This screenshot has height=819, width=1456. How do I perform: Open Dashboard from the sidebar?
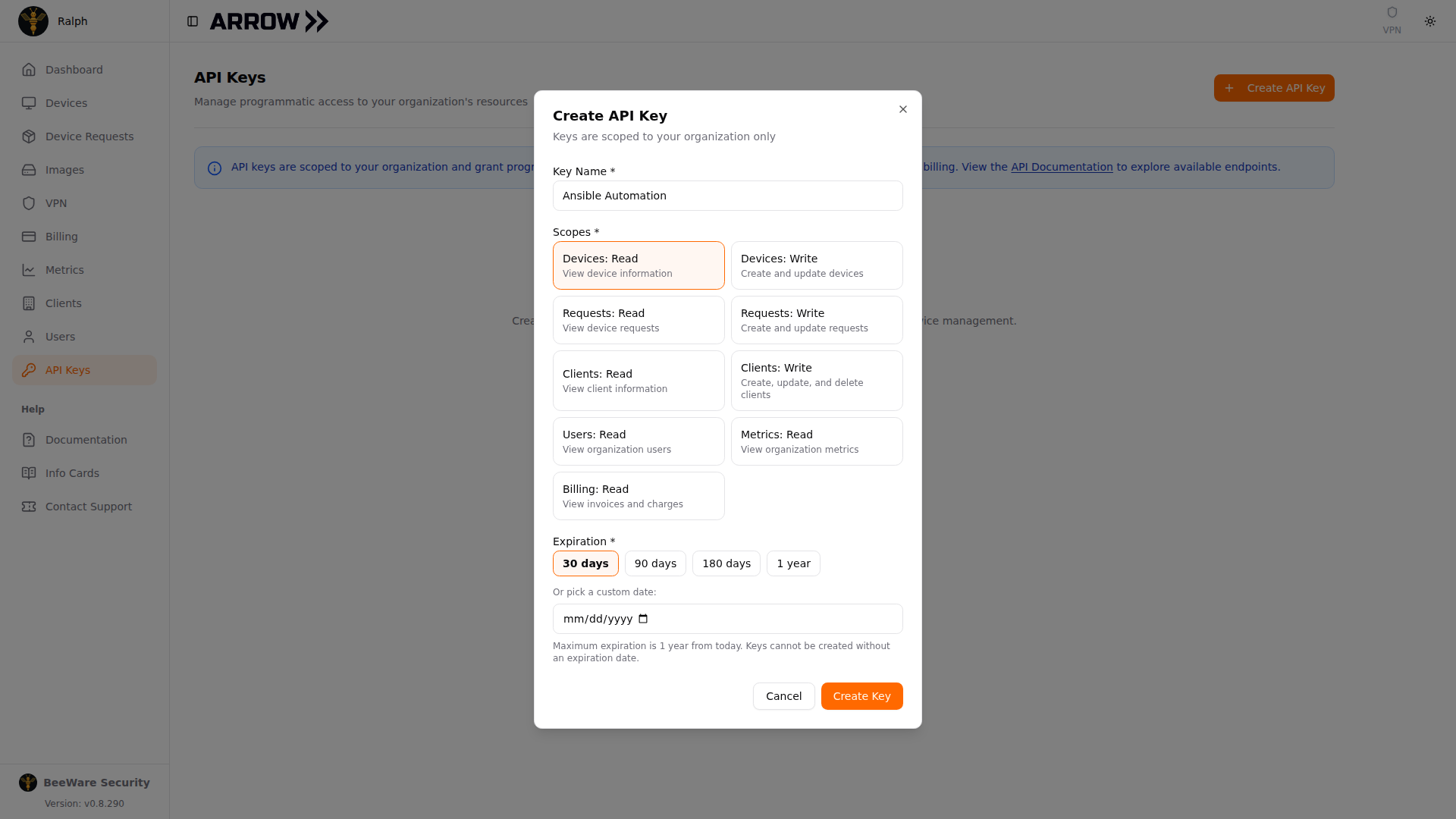tap(84, 70)
